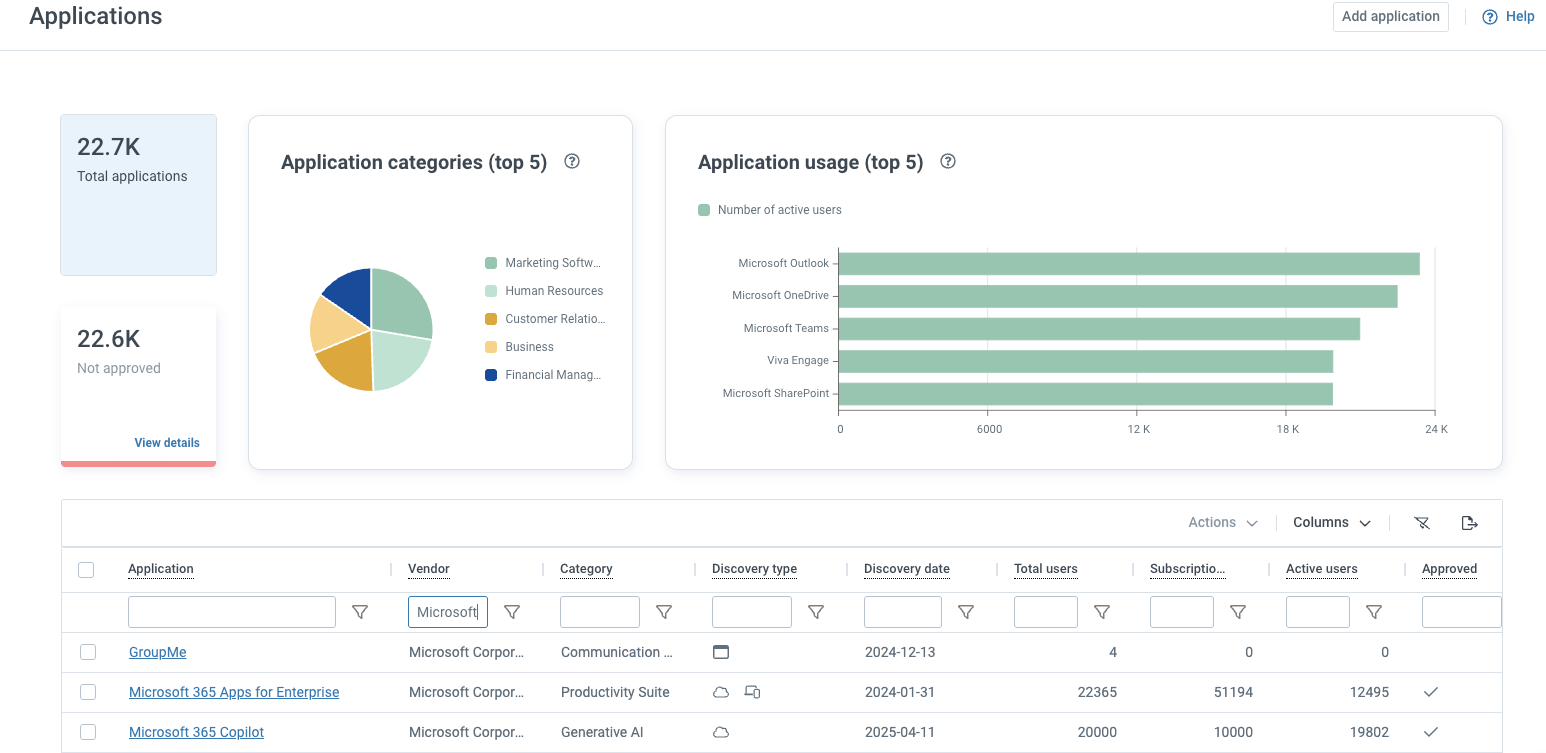Viewport: 1546px width, 753px height.
Task: Open filter options for Application column
Action: click(x=360, y=612)
